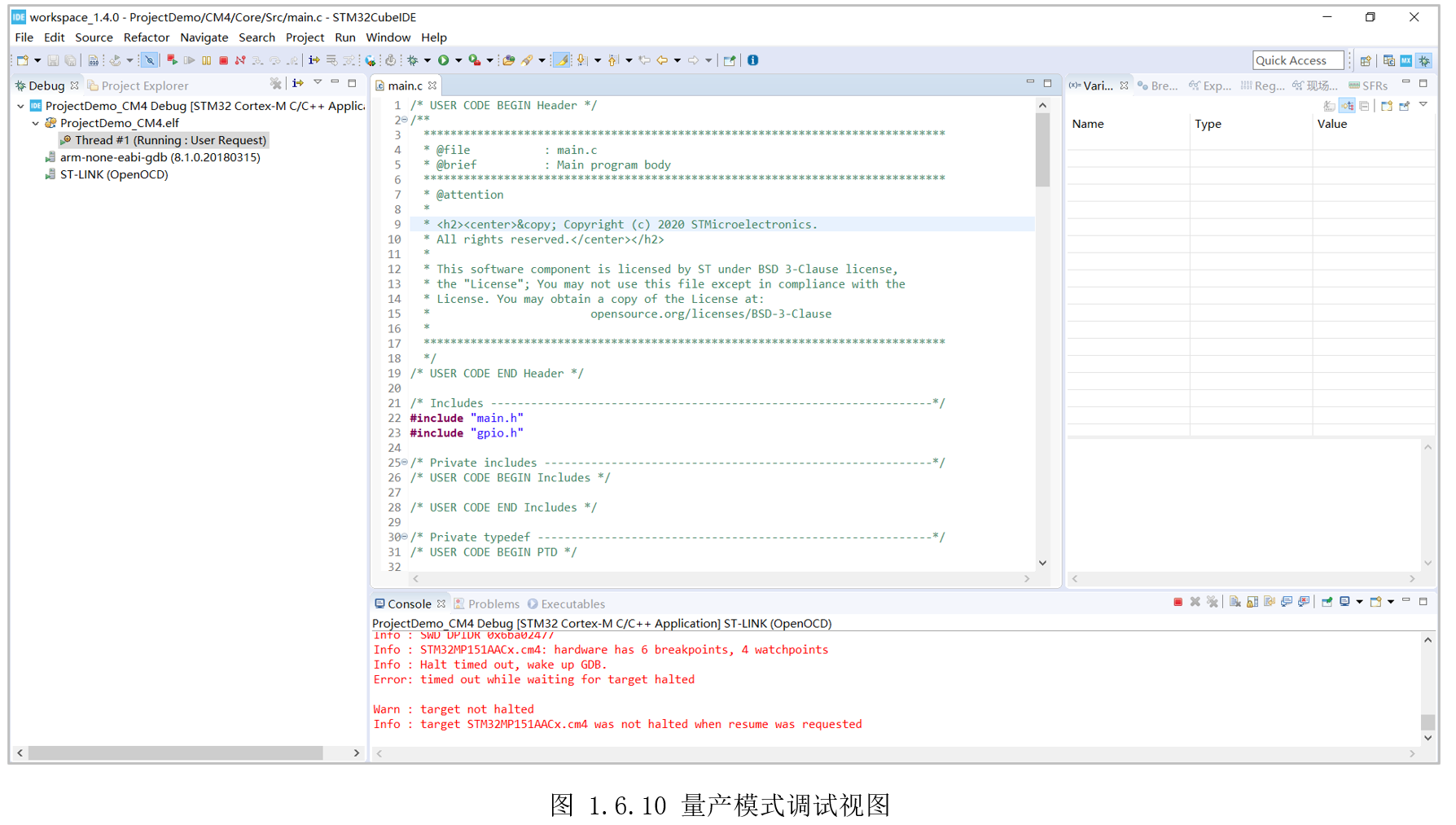Viewport: 1456px width, 825px height.
Task: Collapse the ProjectDemo_CM4 Debug tree node
Action: point(20,106)
